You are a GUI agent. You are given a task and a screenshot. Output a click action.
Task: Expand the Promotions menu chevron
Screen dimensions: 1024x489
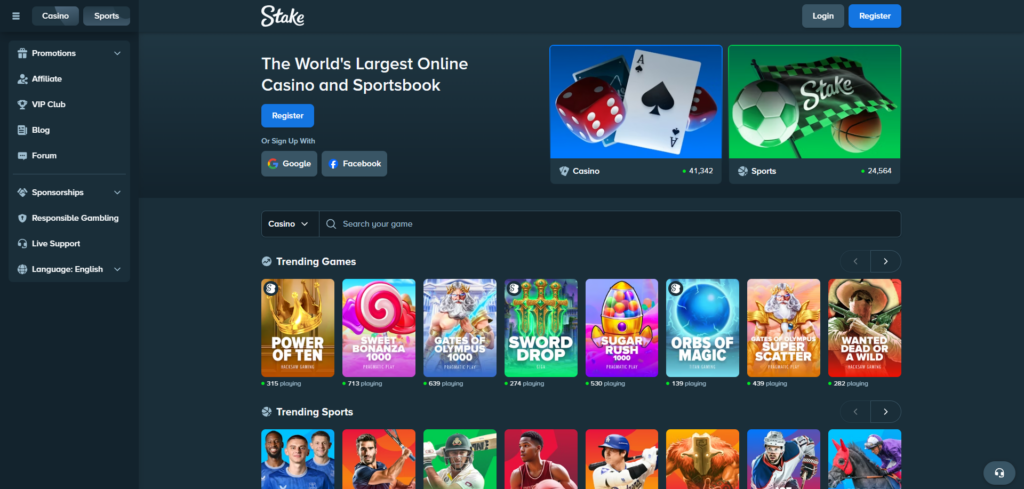coord(118,54)
